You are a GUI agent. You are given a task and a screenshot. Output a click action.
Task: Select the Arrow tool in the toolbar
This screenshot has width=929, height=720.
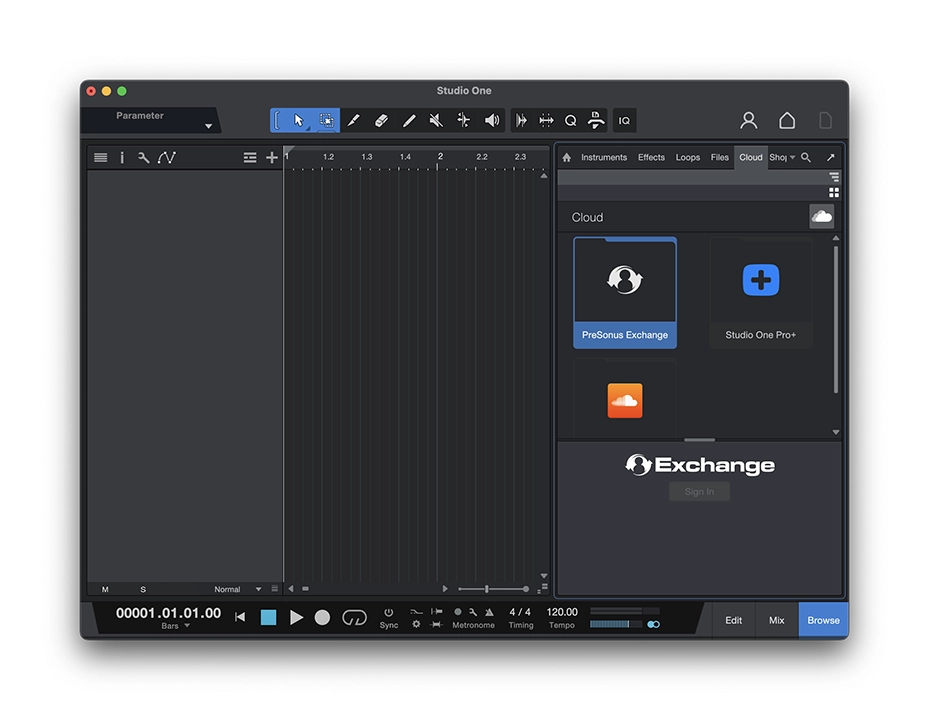click(298, 121)
